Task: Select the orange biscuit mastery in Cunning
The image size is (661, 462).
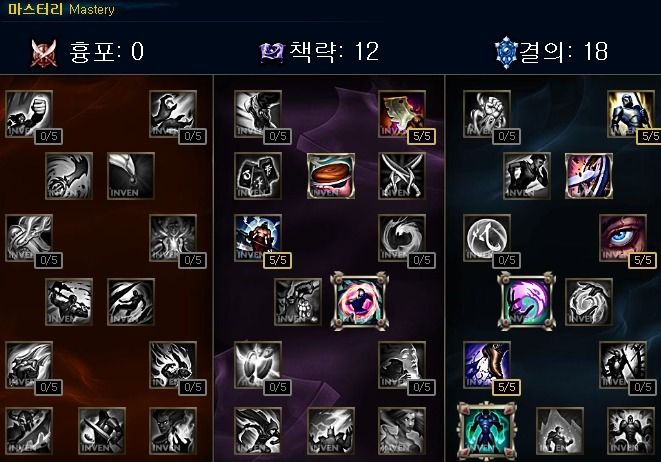Action: (331, 176)
